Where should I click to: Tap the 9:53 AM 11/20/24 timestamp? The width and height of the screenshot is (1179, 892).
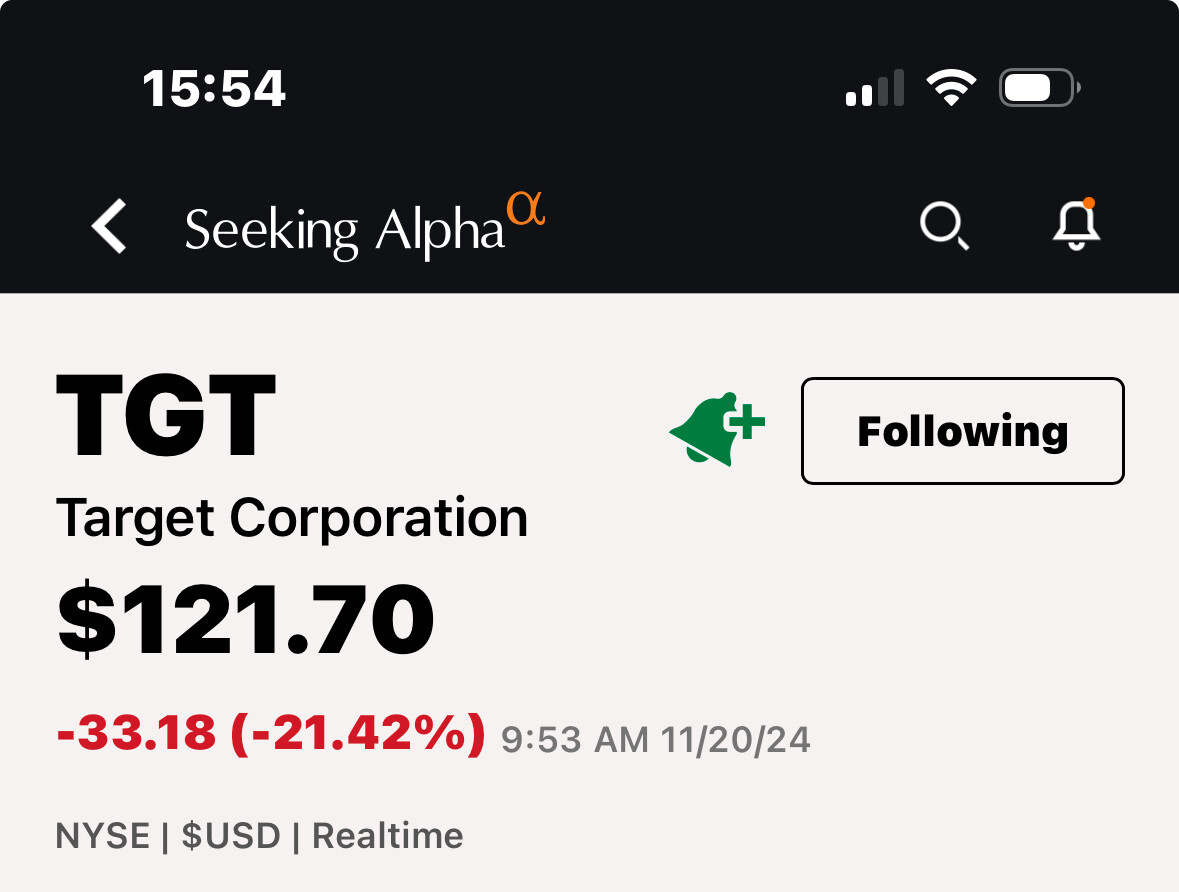coord(656,739)
